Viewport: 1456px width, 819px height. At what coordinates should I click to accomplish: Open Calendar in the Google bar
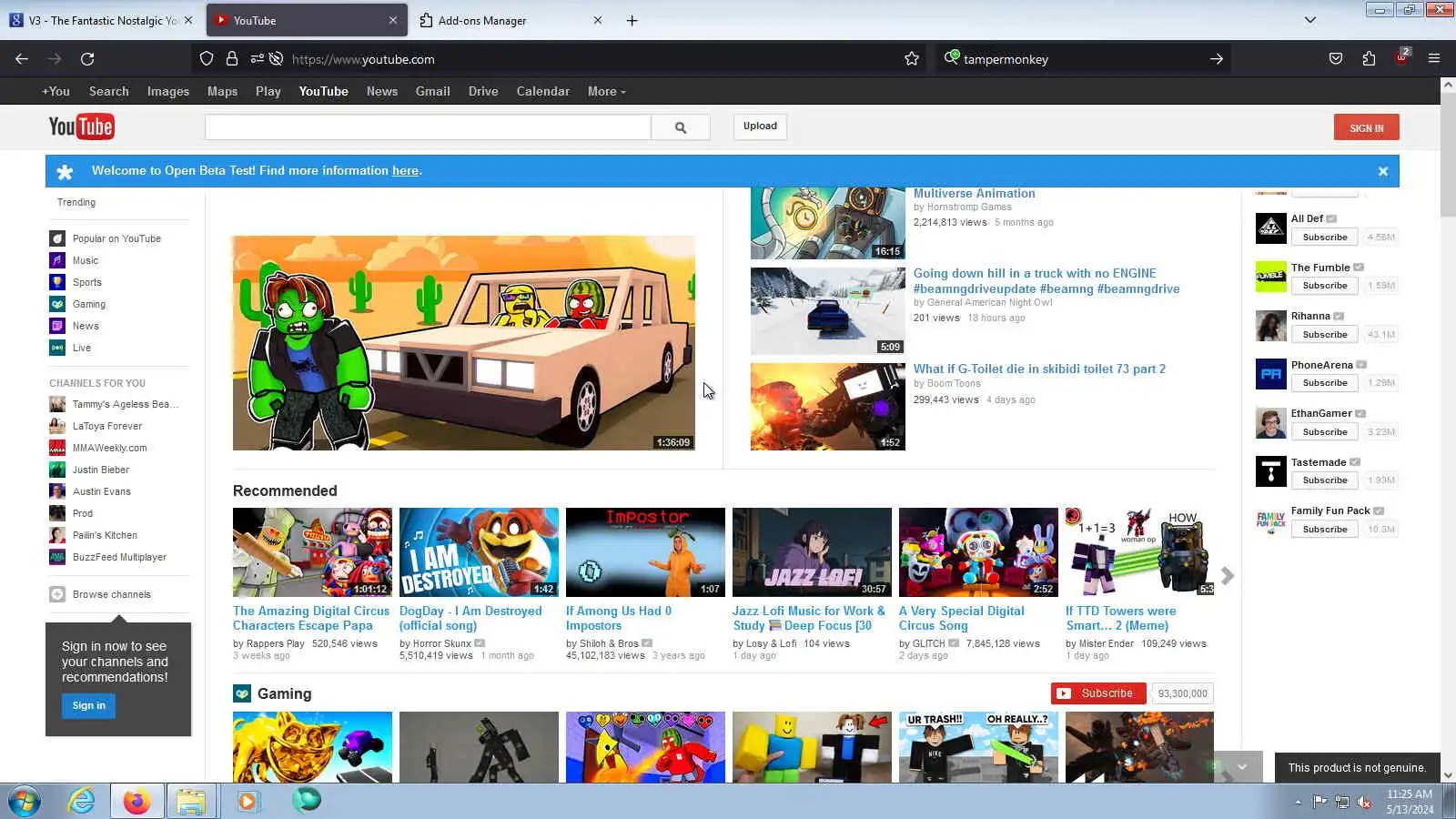[543, 91]
